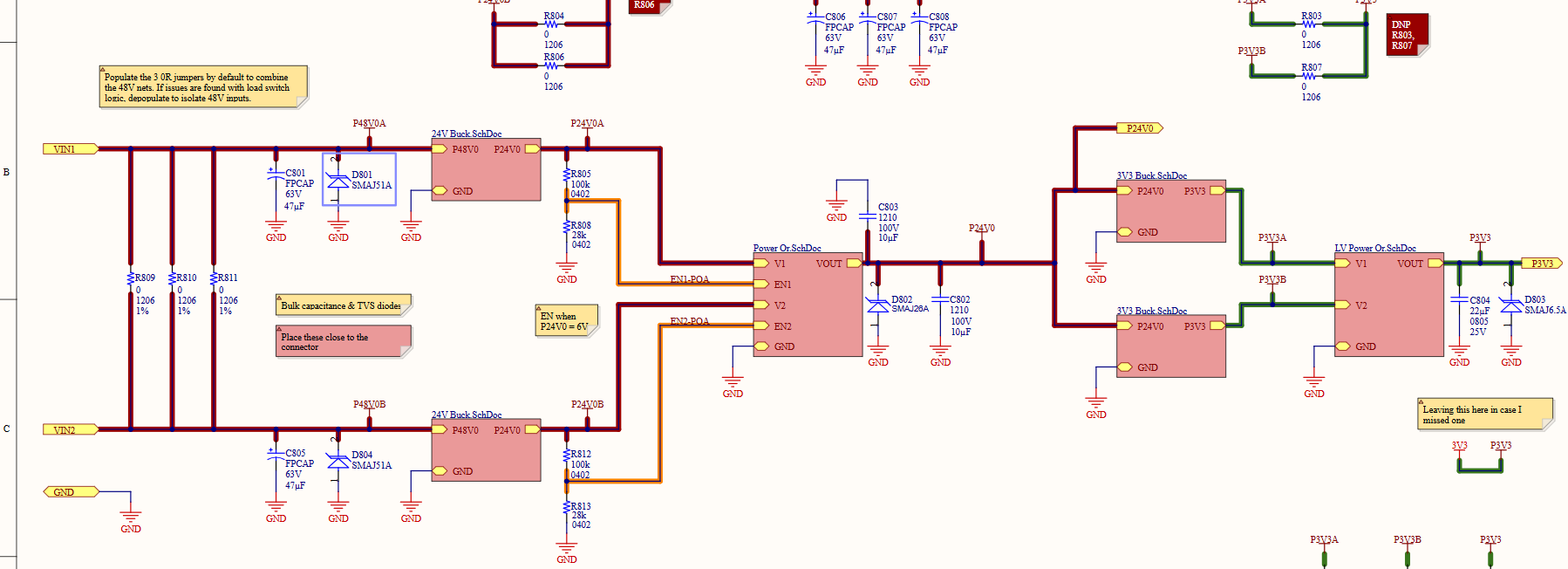Select the R810 jumper resistor

[x=173, y=279]
